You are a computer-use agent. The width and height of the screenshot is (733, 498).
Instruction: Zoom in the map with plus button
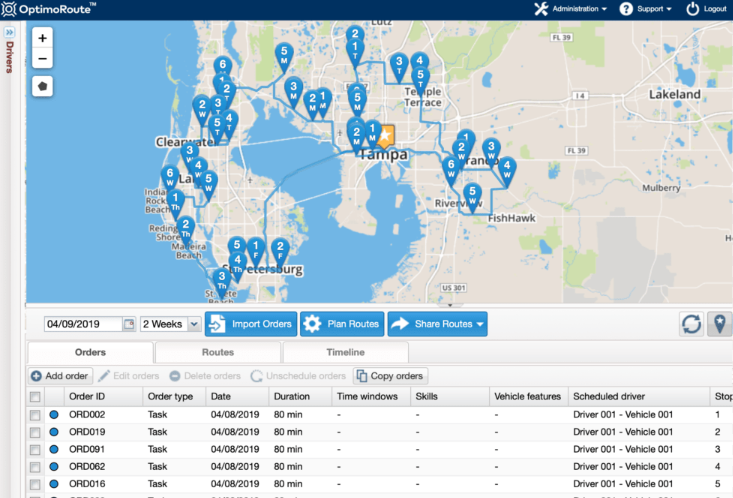click(x=42, y=38)
